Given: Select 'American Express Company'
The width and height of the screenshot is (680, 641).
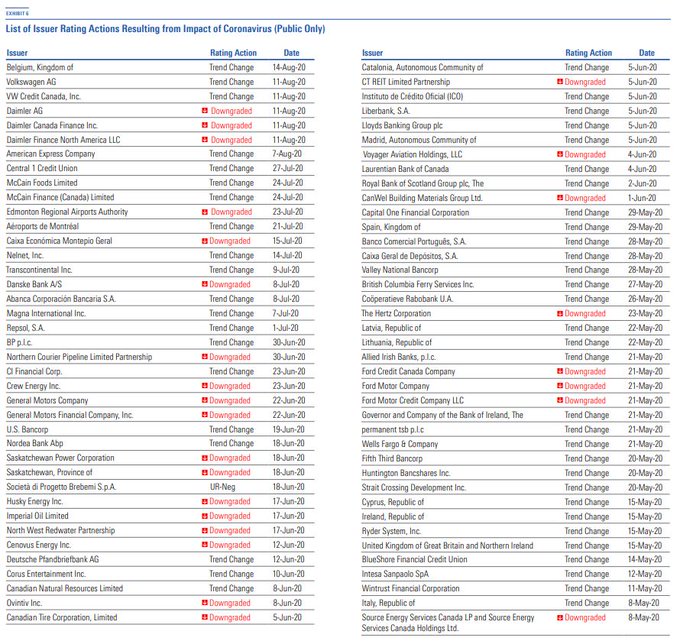Looking at the screenshot, I should click(51, 154).
